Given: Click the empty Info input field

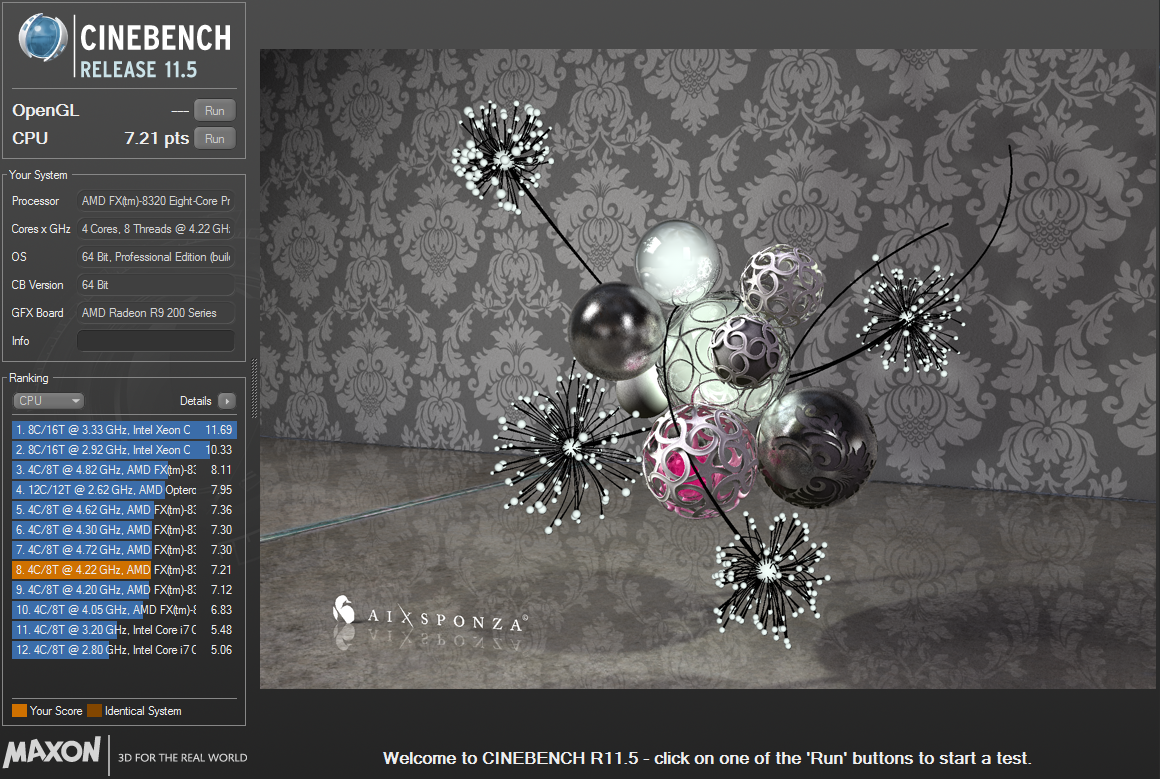Looking at the screenshot, I should pos(155,341).
